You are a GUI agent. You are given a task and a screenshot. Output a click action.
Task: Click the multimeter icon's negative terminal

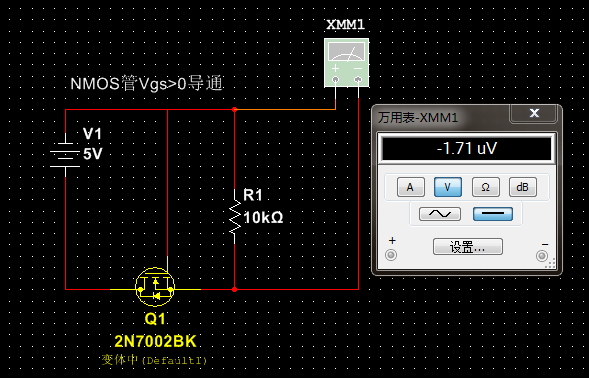[358, 79]
